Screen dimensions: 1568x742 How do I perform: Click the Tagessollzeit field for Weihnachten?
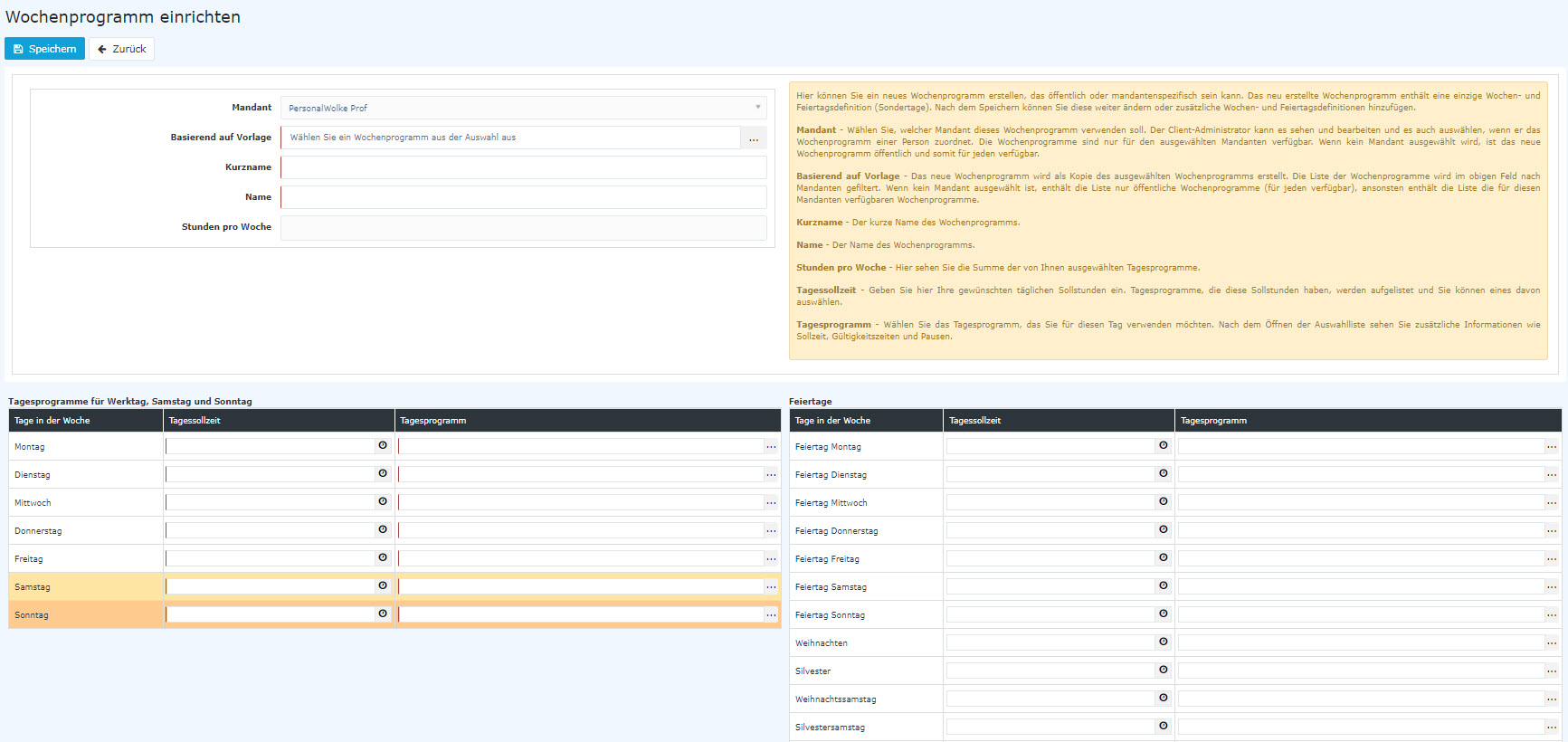(x=1051, y=642)
